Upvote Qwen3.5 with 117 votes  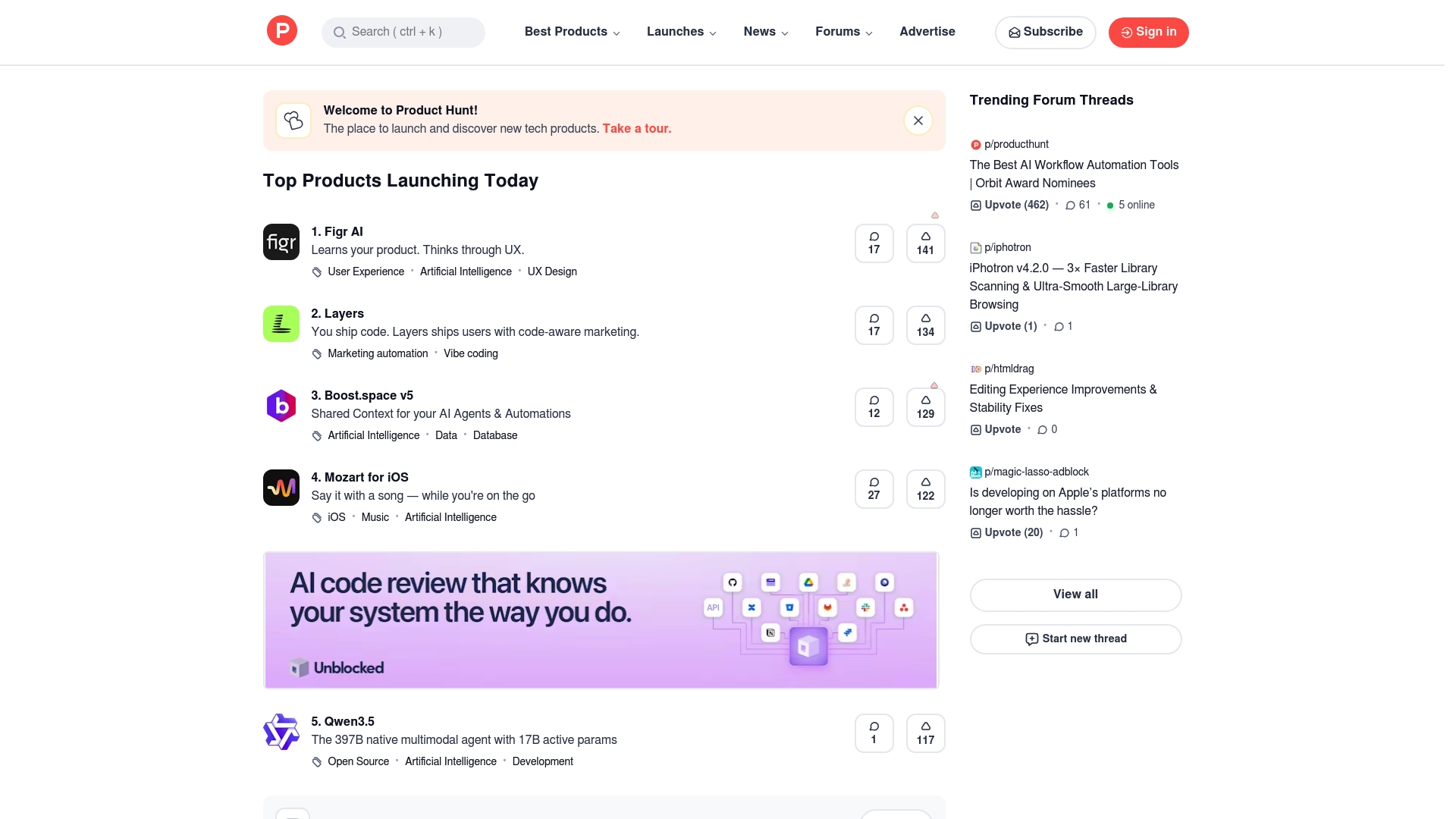tap(925, 733)
